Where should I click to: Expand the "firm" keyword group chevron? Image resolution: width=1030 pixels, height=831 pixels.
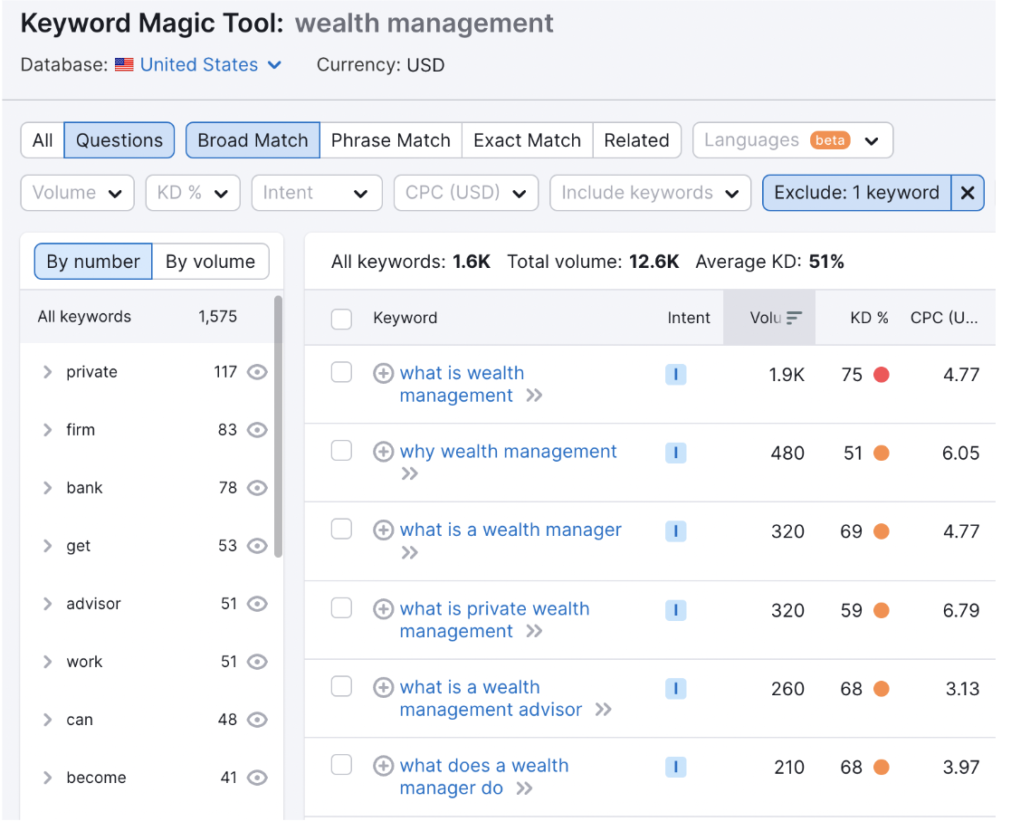pos(47,430)
